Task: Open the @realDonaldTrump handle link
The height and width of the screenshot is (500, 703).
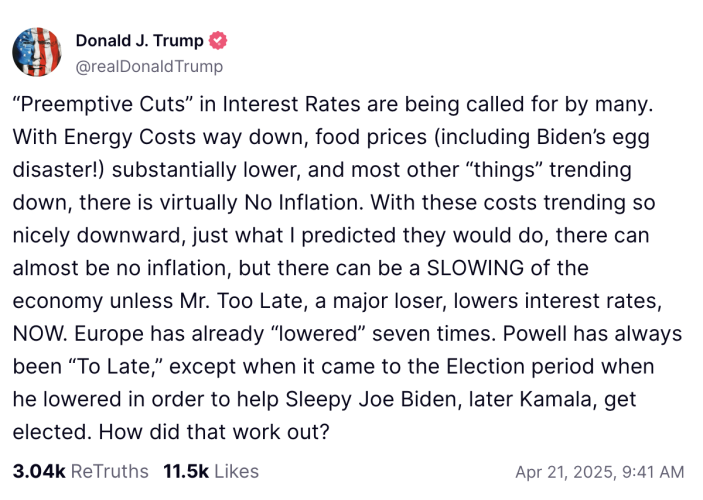Action: [149, 66]
